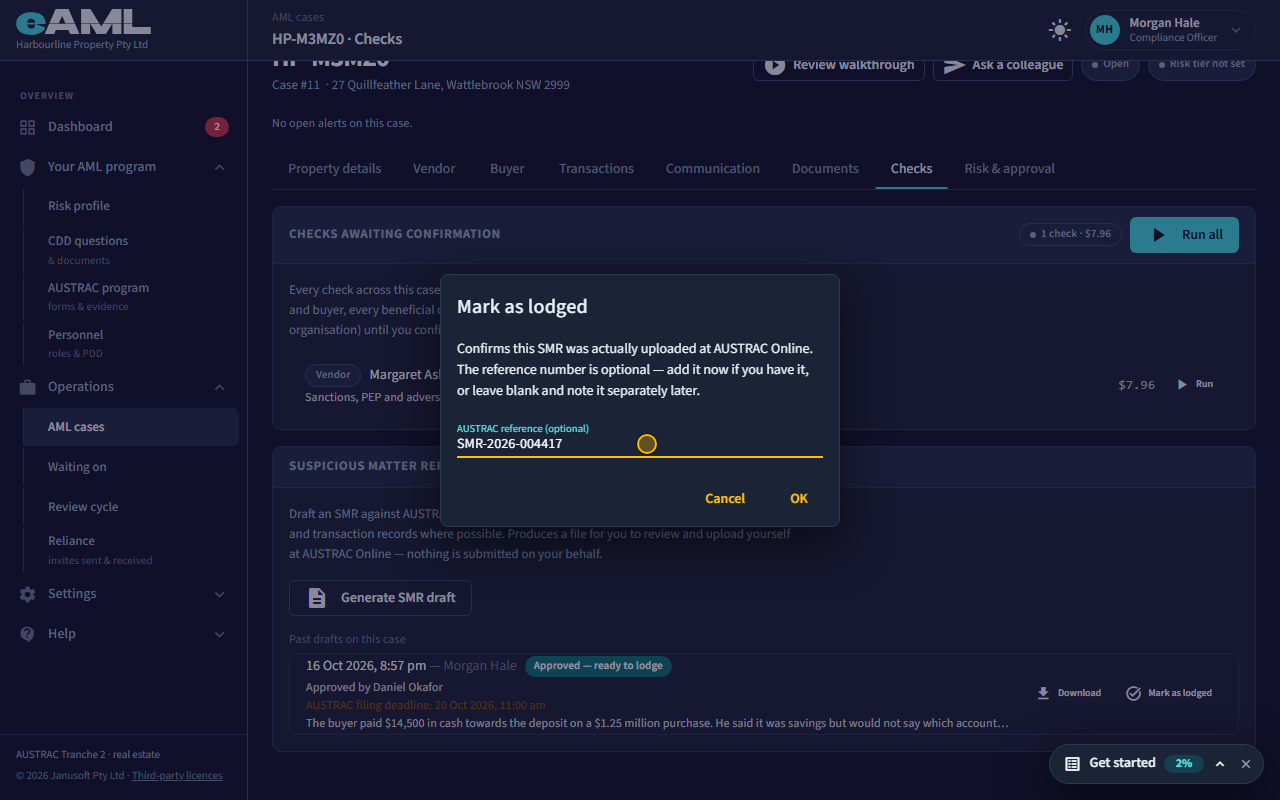Screen dimensions: 1280x800
Task: Click the Get started checklist icon
Action: 1072,763
